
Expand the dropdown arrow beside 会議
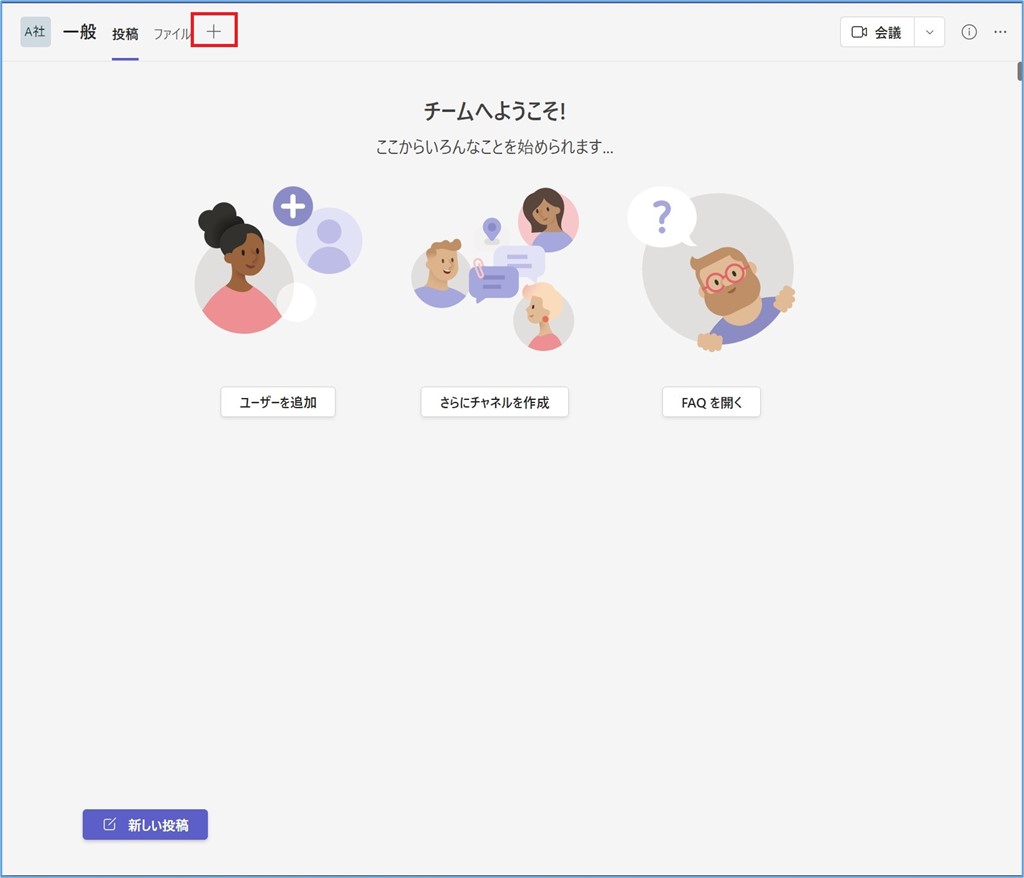tap(929, 32)
